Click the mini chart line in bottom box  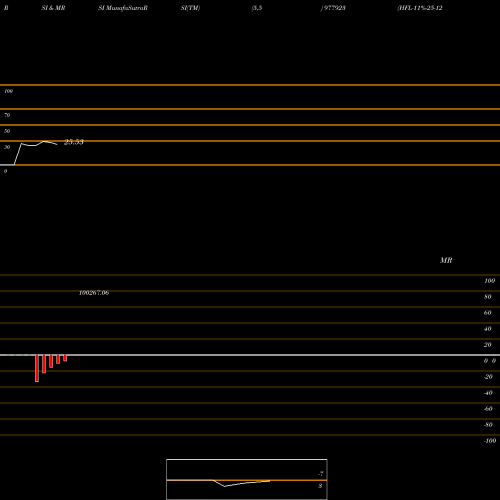coord(241,483)
